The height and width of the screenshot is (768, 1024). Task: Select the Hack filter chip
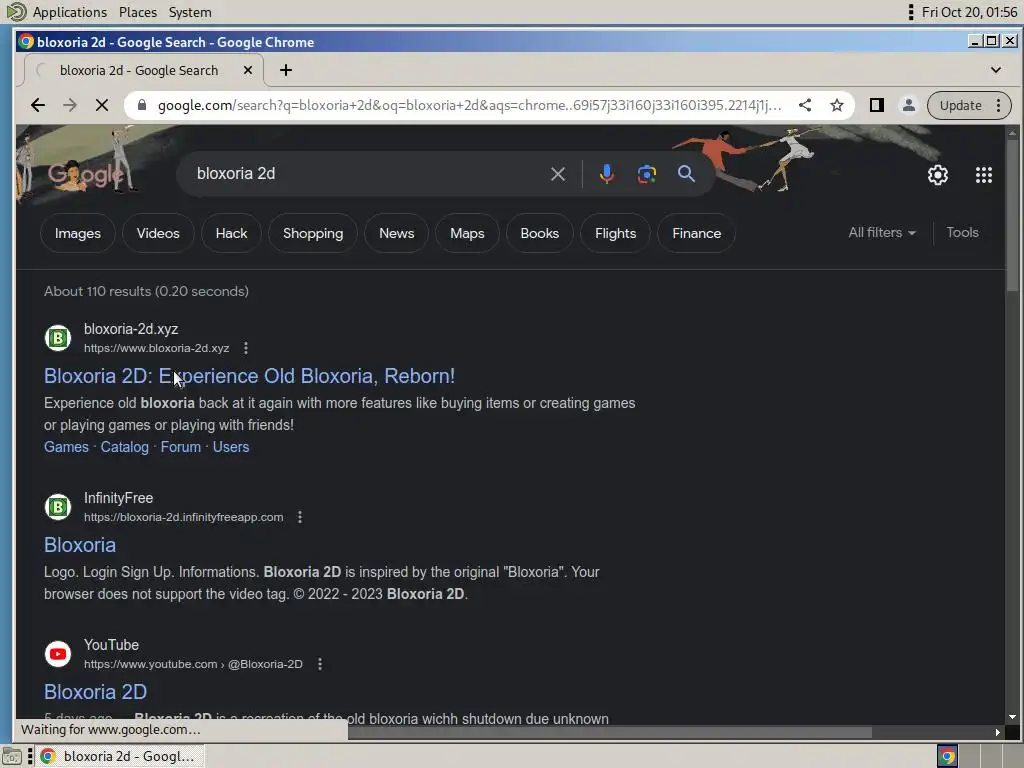231,233
